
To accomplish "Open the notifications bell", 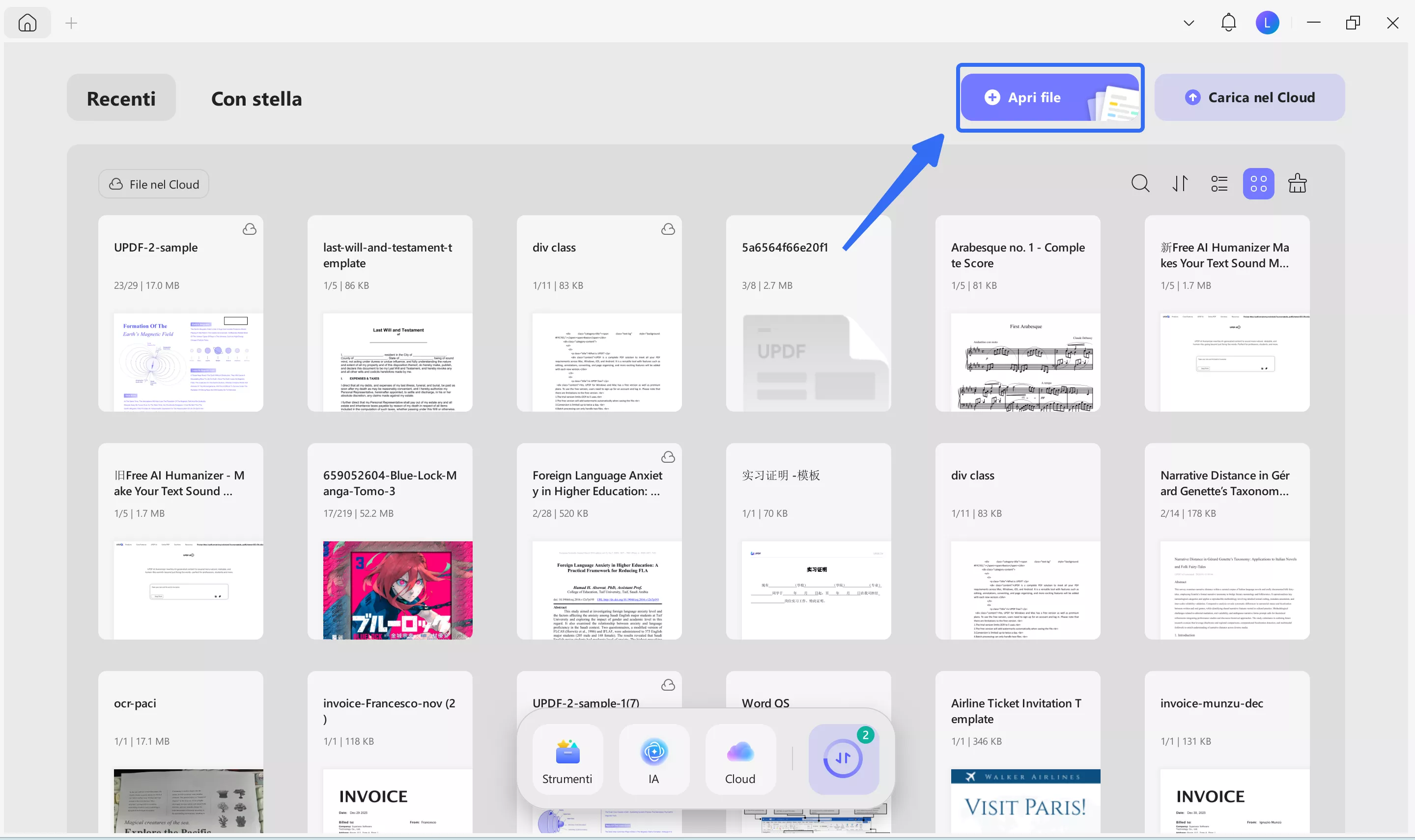I will click(x=1228, y=23).
